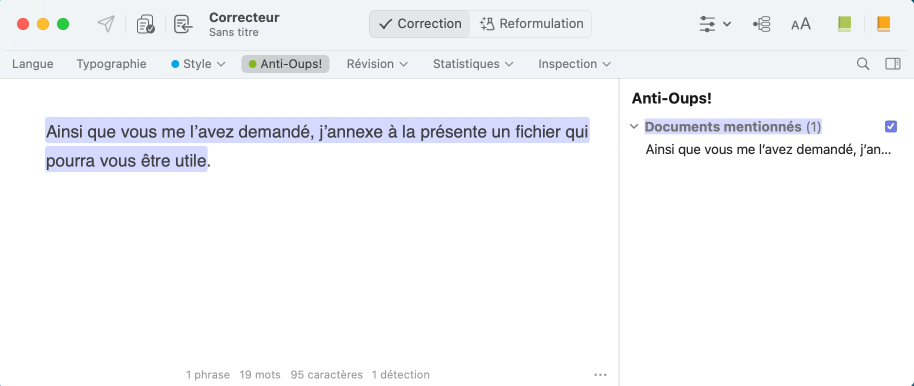This screenshot has height=386, width=914.
Task: Switch to Reformulation mode
Action: [531, 24]
